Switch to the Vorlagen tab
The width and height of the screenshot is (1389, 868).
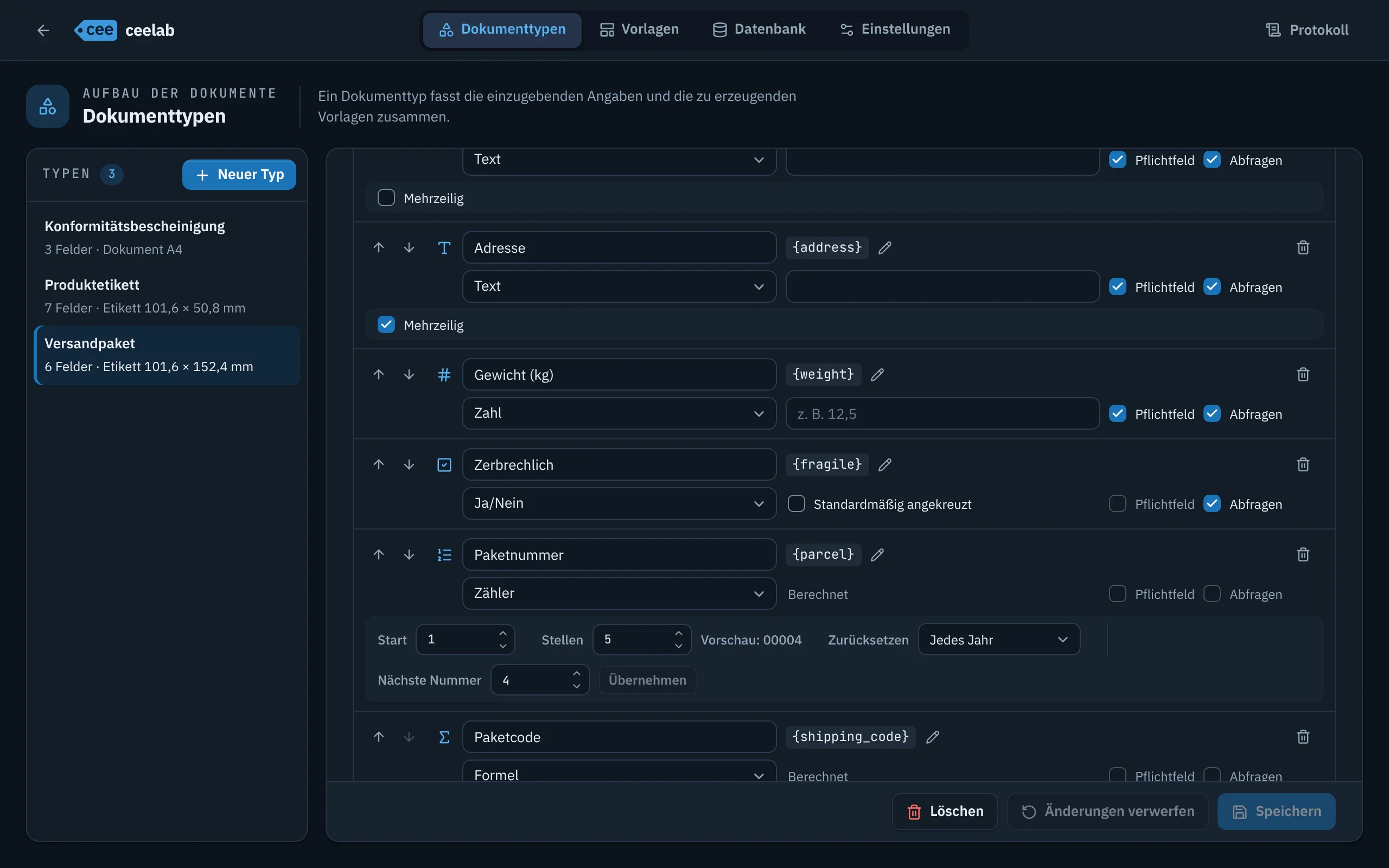click(639, 29)
